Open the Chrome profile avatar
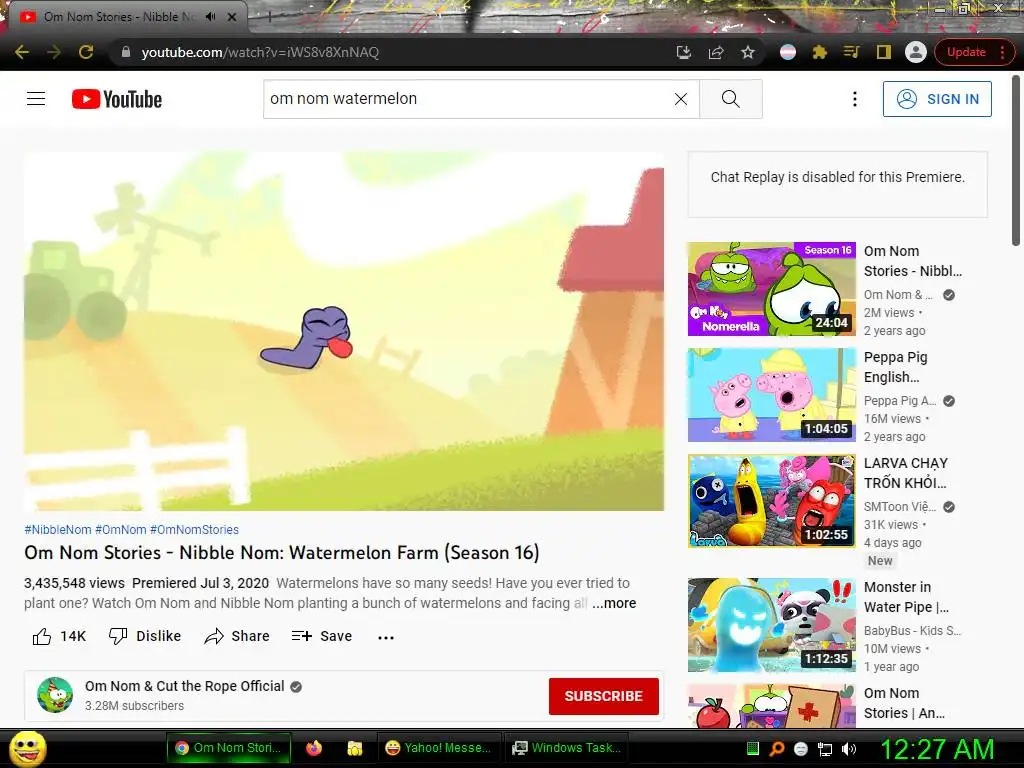The width and height of the screenshot is (1024, 768). point(916,52)
